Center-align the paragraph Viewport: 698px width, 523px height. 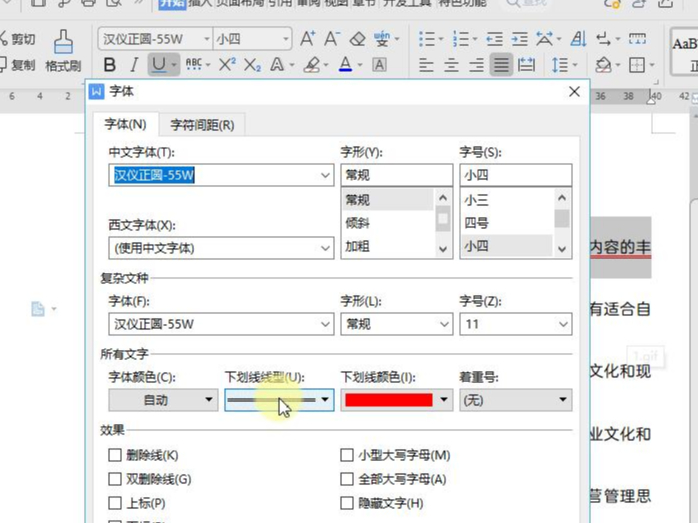point(451,65)
